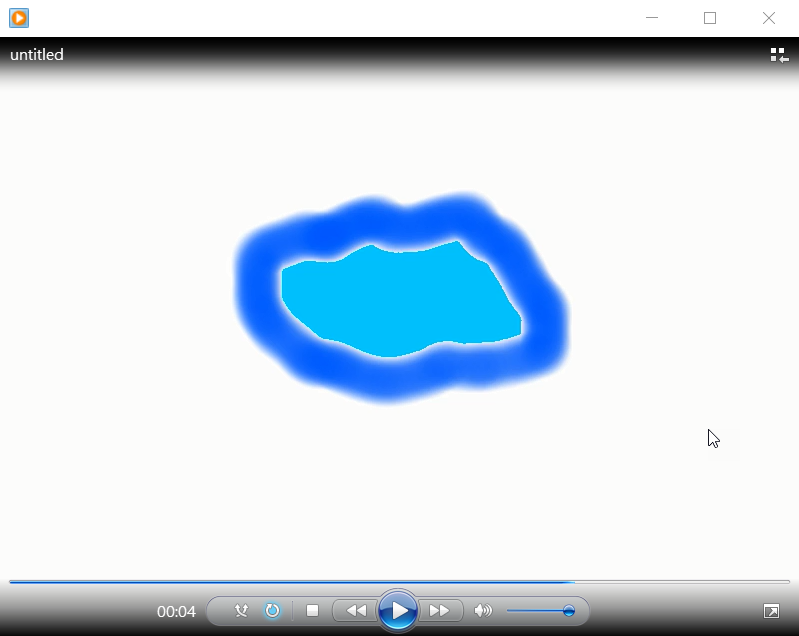Screen dimensions: 799x636
Task: Click the untitled media title
Action: (37, 55)
